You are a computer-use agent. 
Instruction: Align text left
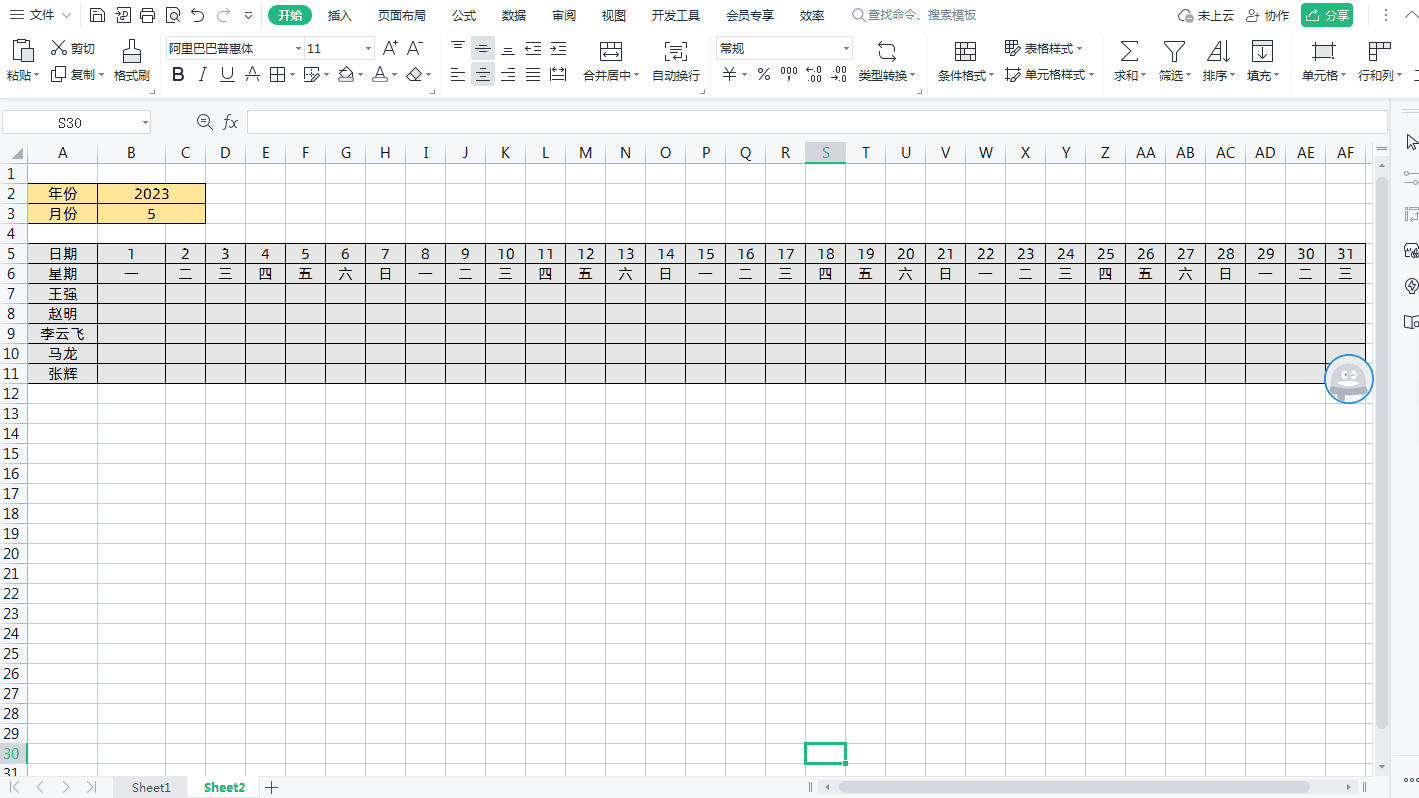point(458,74)
